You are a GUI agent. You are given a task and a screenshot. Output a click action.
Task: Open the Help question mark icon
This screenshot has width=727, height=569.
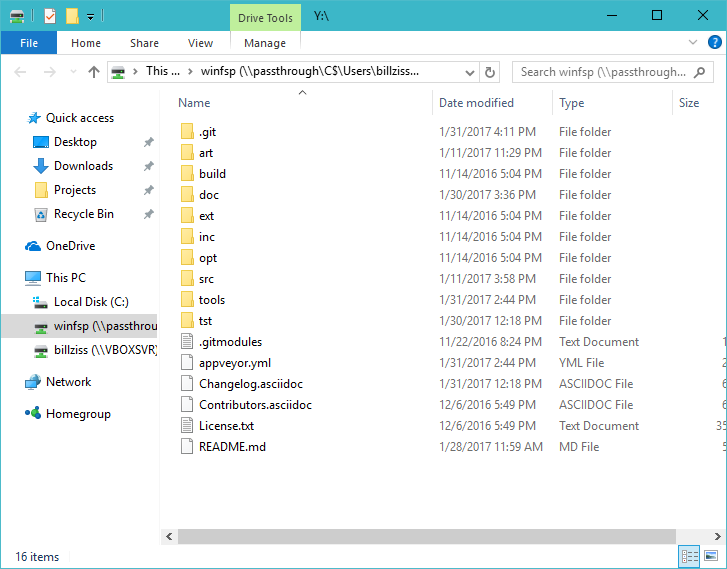tap(714, 43)
